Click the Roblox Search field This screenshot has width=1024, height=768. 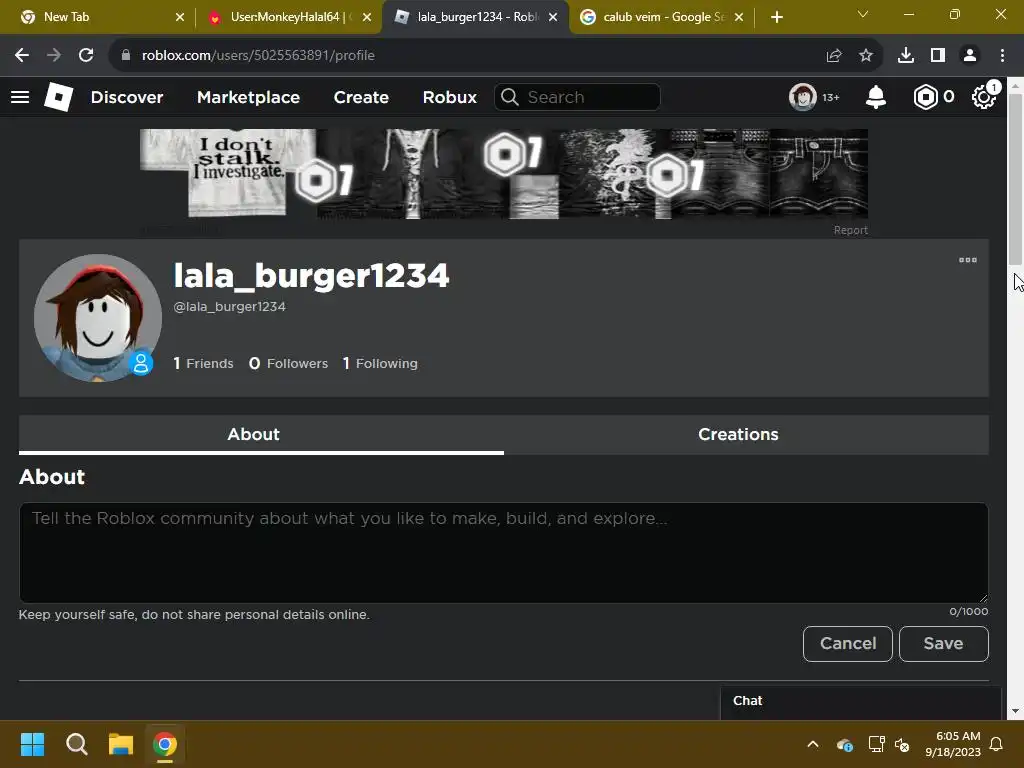(x=577, y=97)
